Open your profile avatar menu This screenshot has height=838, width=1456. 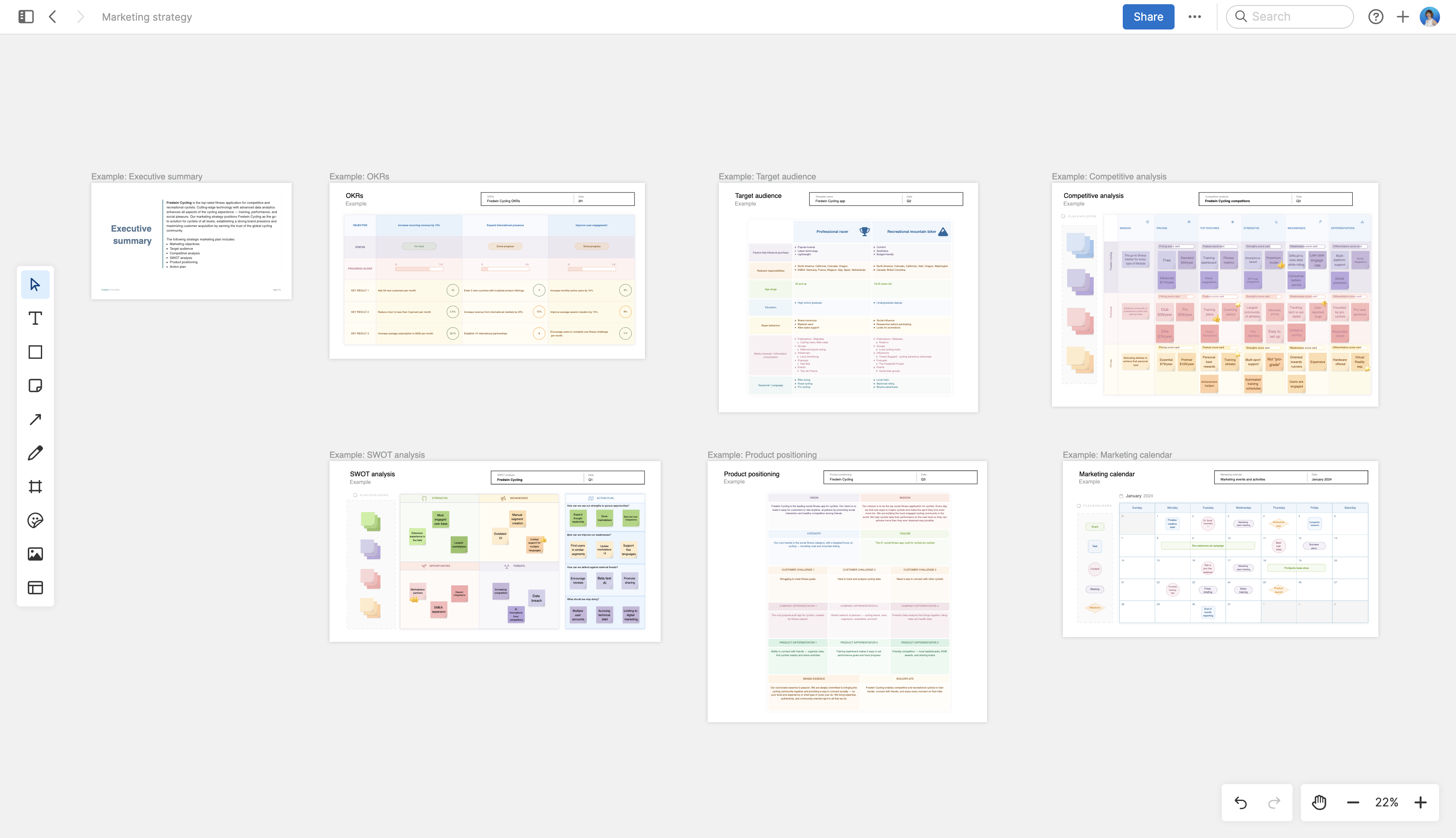[x=1431, y=17]
